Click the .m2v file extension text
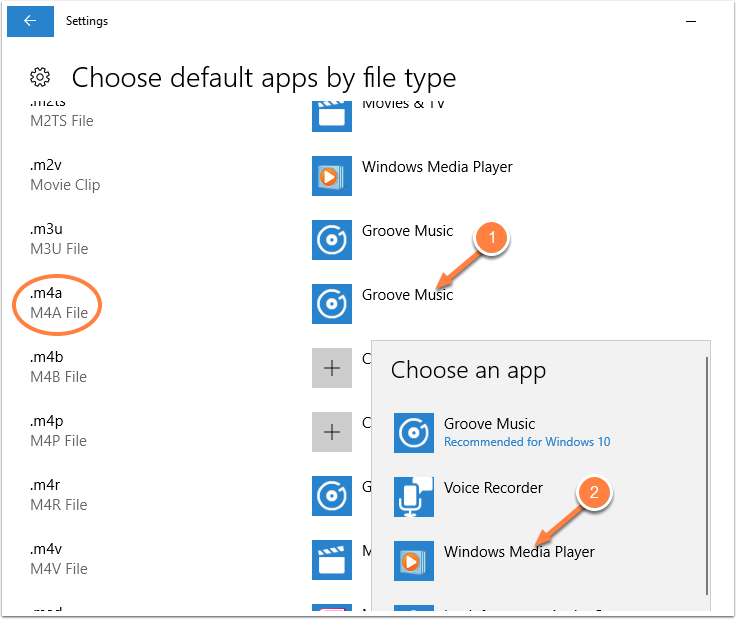 pos(46,165)
